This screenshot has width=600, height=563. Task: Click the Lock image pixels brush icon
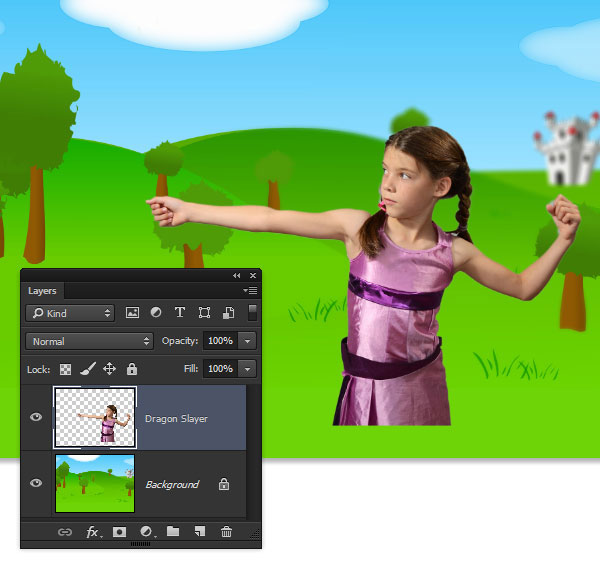tap(87, 369)
